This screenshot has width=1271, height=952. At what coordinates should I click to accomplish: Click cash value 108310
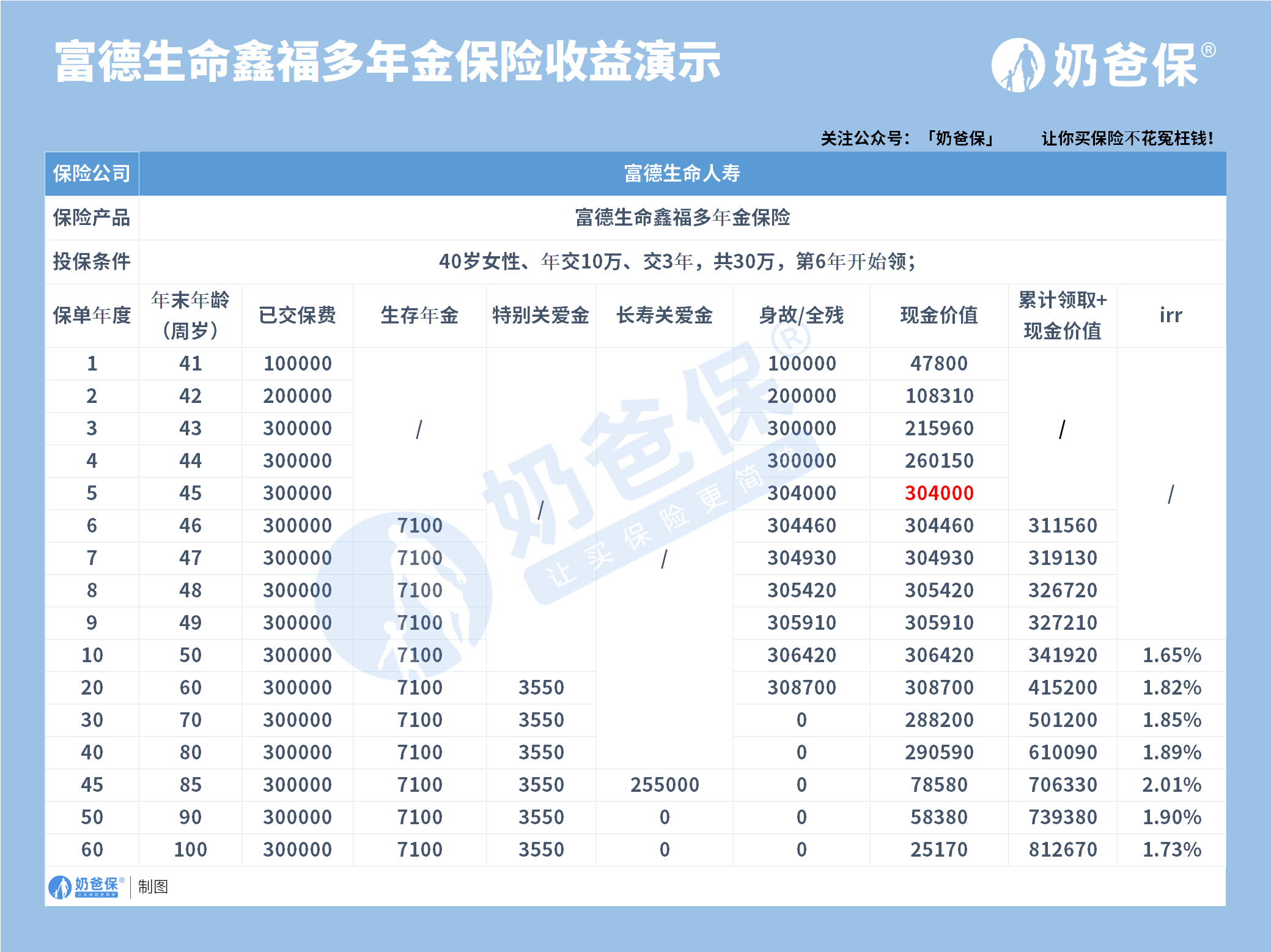(939, 396)
